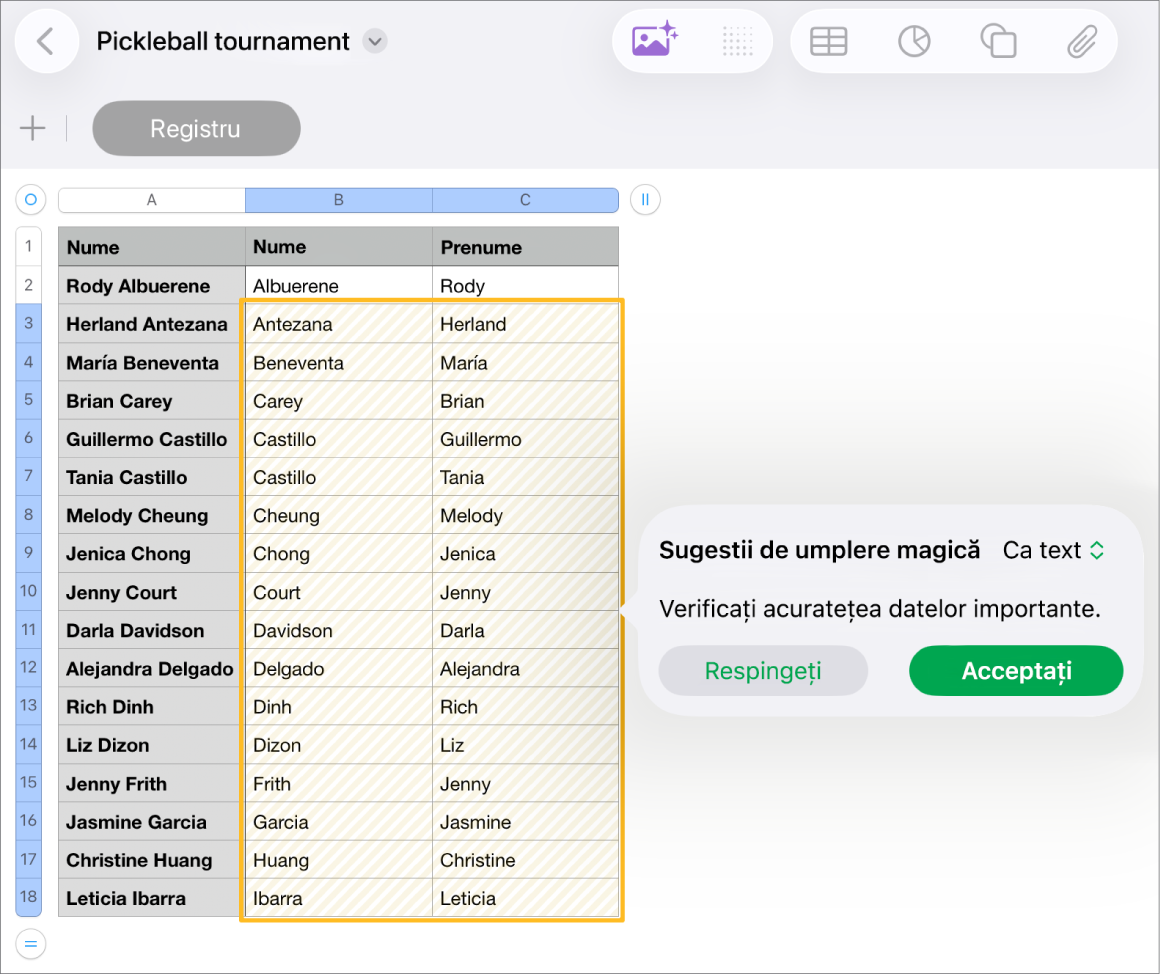
Task: Select the Rody cell in column C
Action: pyautogui.click(x=525, y=286)
